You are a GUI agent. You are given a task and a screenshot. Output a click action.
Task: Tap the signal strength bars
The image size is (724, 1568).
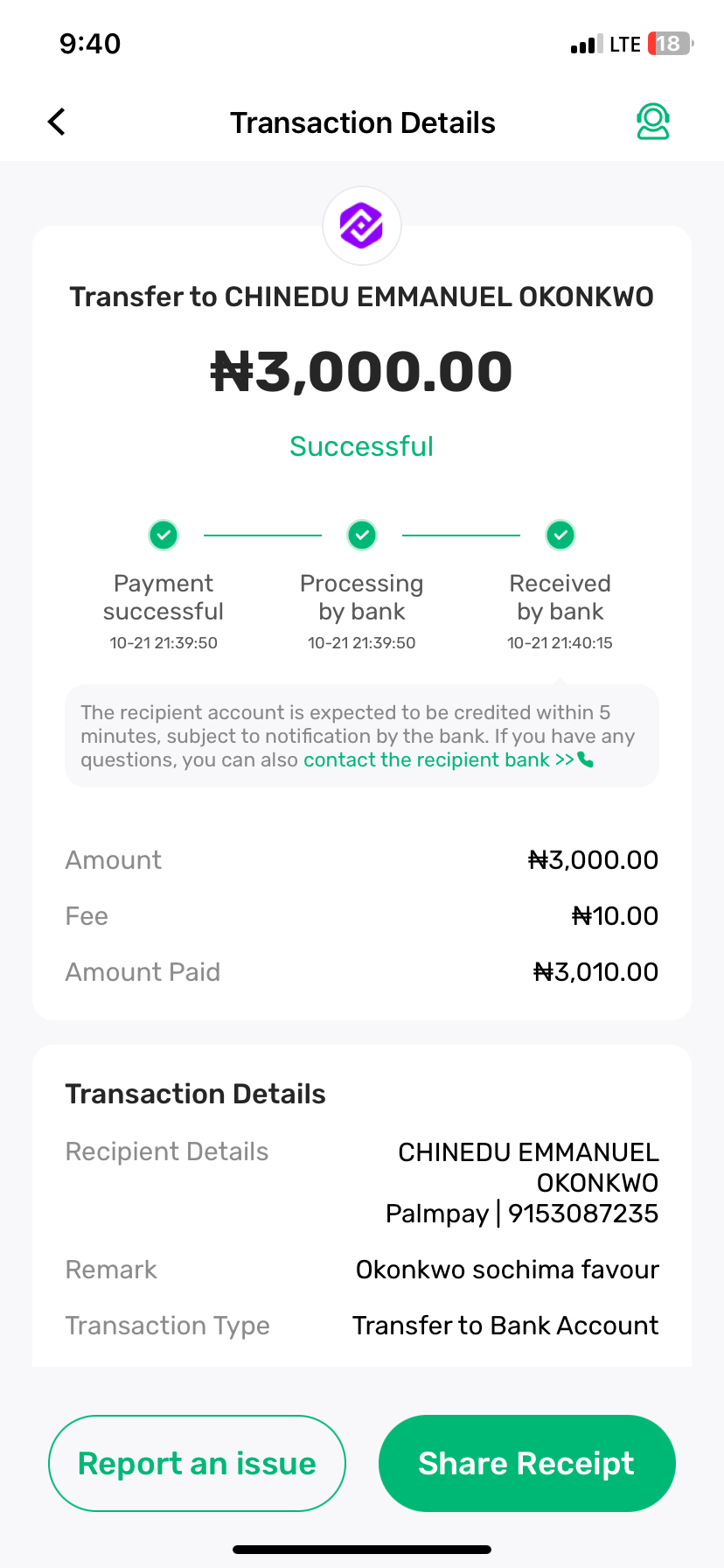pos(586,45)
